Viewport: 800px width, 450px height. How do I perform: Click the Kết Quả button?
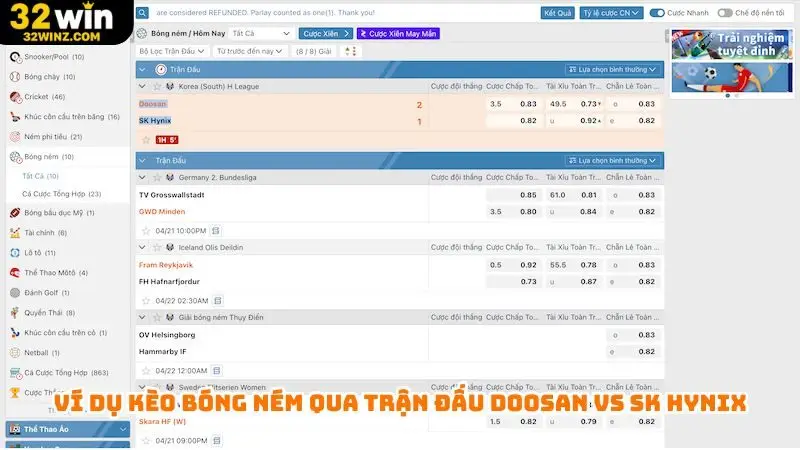tap(557, 13)
